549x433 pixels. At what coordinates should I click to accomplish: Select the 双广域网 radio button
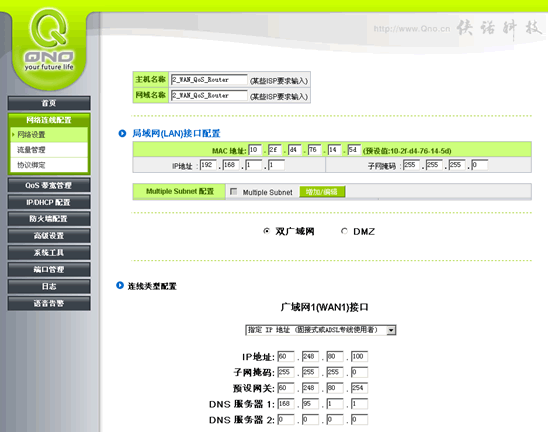[266, 231]
